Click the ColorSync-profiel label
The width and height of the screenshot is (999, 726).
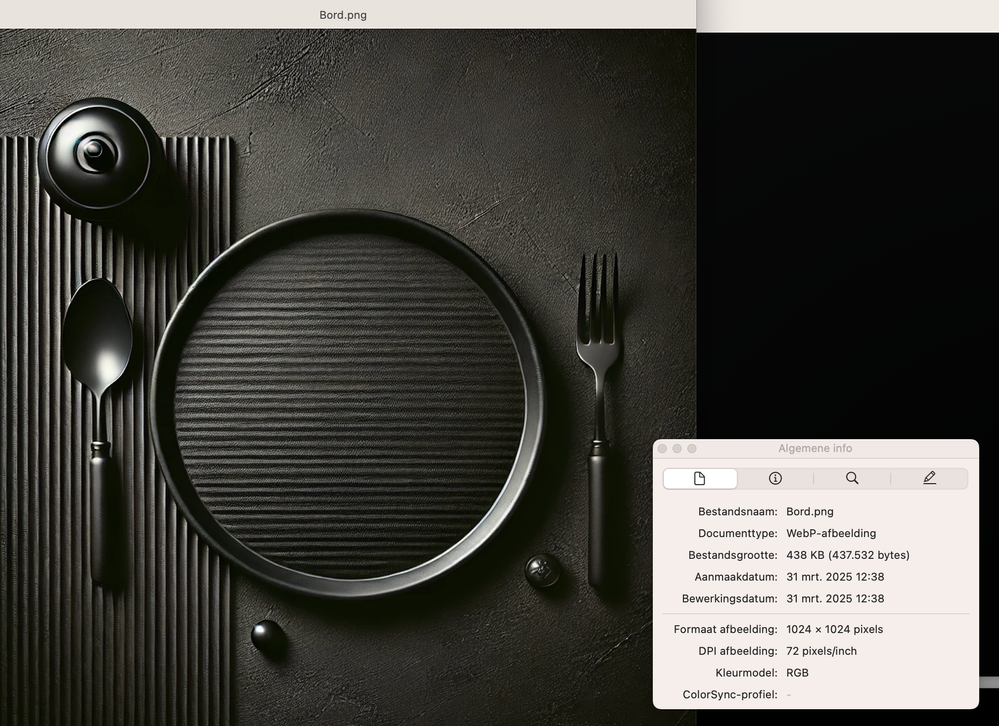730,694
